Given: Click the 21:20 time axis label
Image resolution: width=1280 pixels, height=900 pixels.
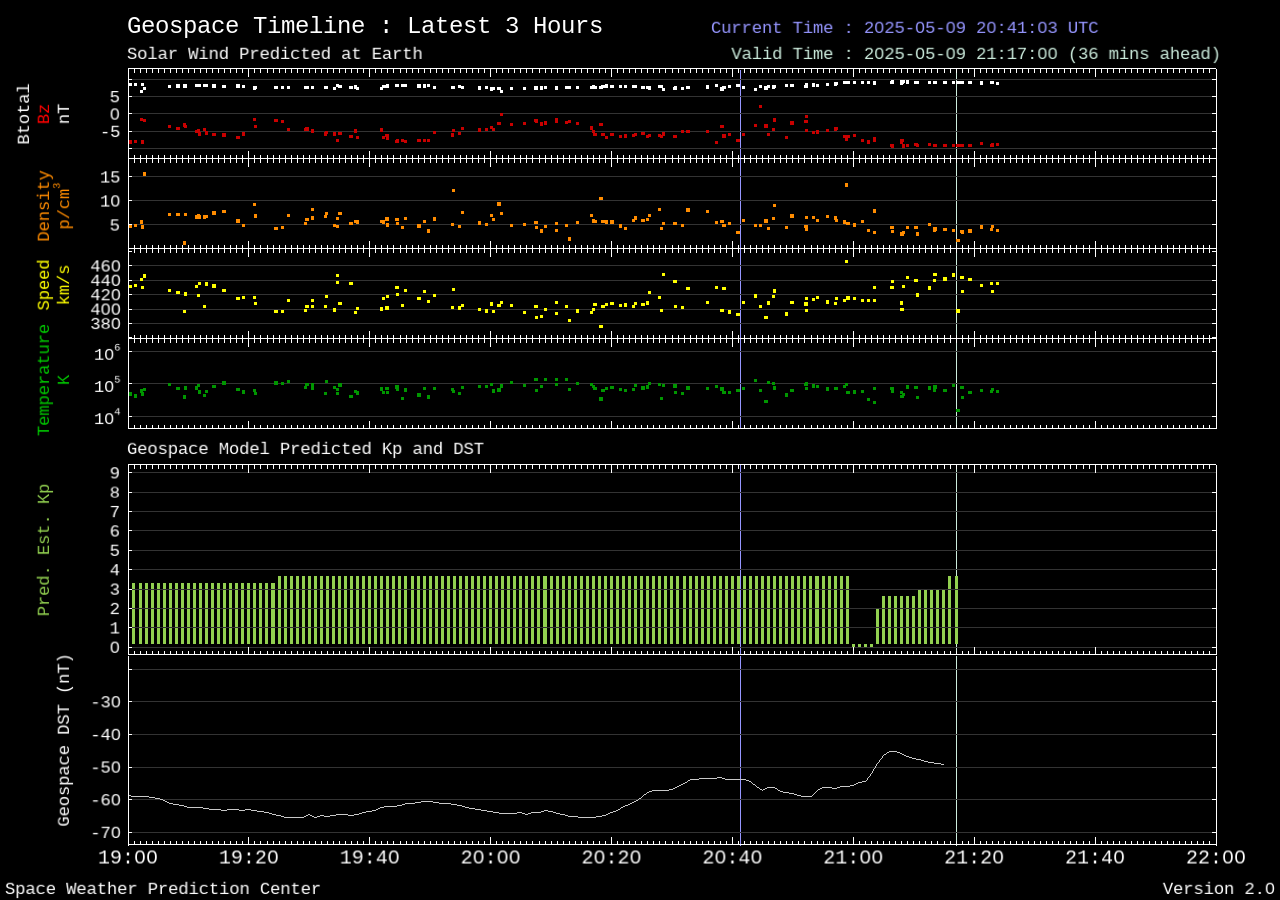Looking at the screenshot, I should (x=974, y=857).
